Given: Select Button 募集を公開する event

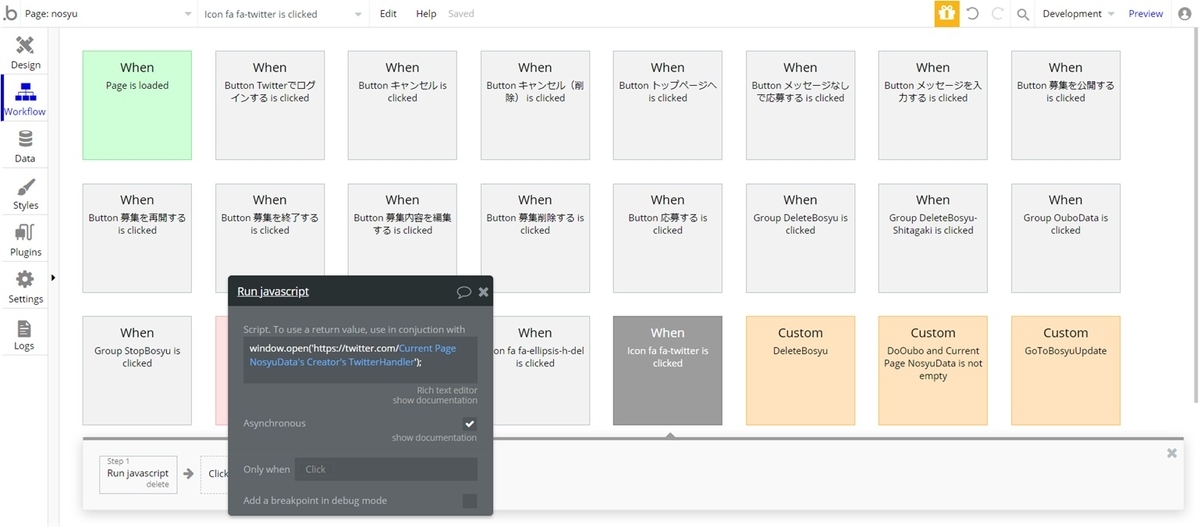Looking at the screenshot, I should point(1066,105).
